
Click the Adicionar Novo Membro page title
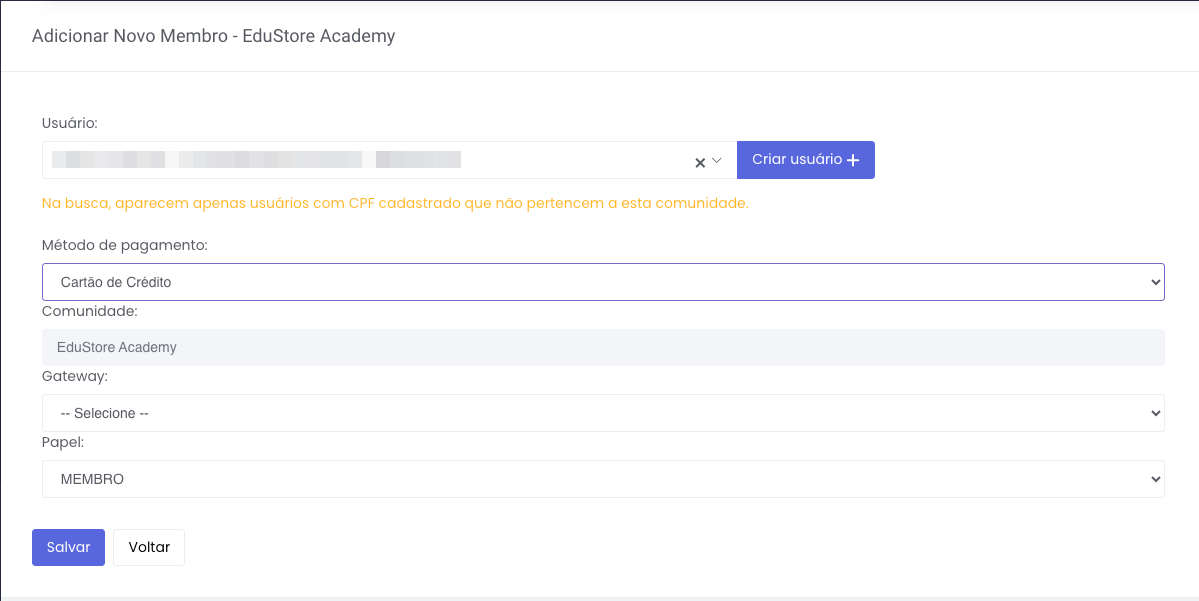click(214, 36)
